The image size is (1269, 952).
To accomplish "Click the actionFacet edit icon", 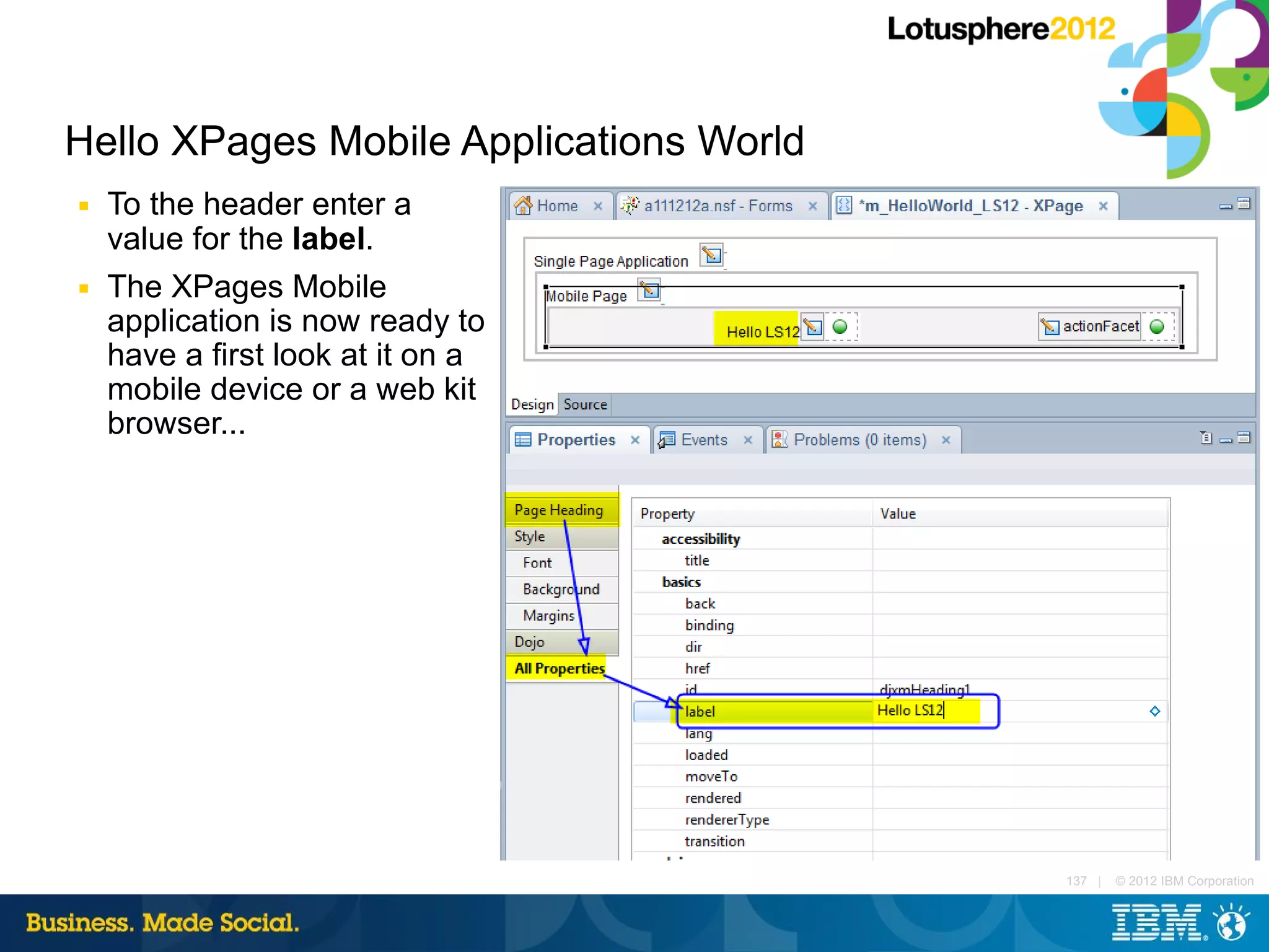I will click(x=1050, y=326).
